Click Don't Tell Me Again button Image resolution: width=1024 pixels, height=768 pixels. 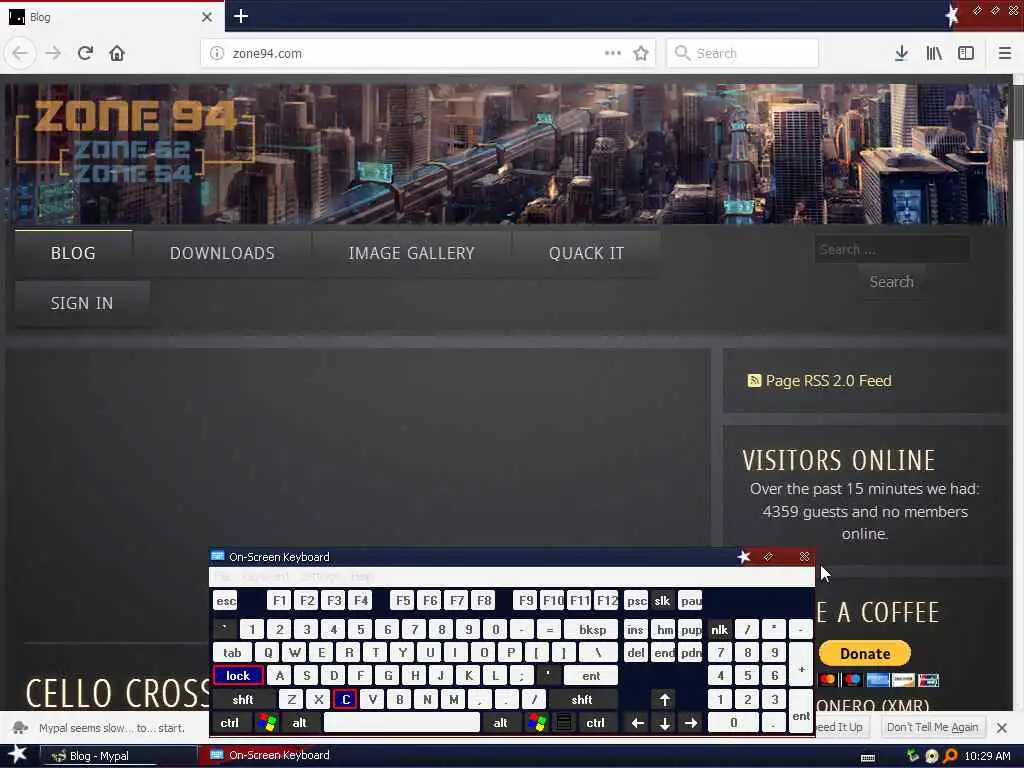click(932, 727)
